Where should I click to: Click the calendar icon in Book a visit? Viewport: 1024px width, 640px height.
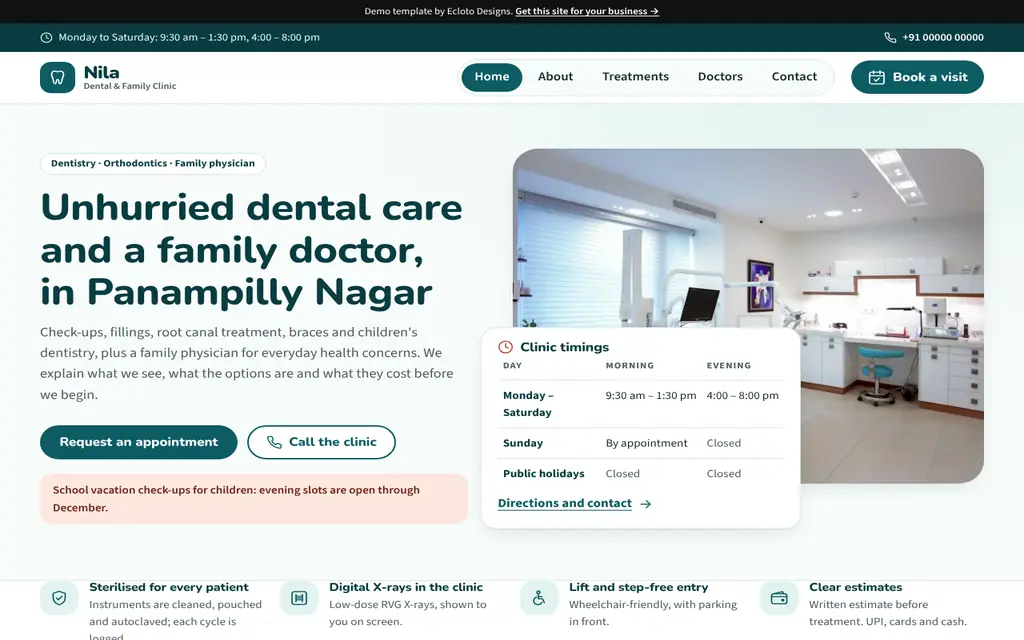pos(876,77)
